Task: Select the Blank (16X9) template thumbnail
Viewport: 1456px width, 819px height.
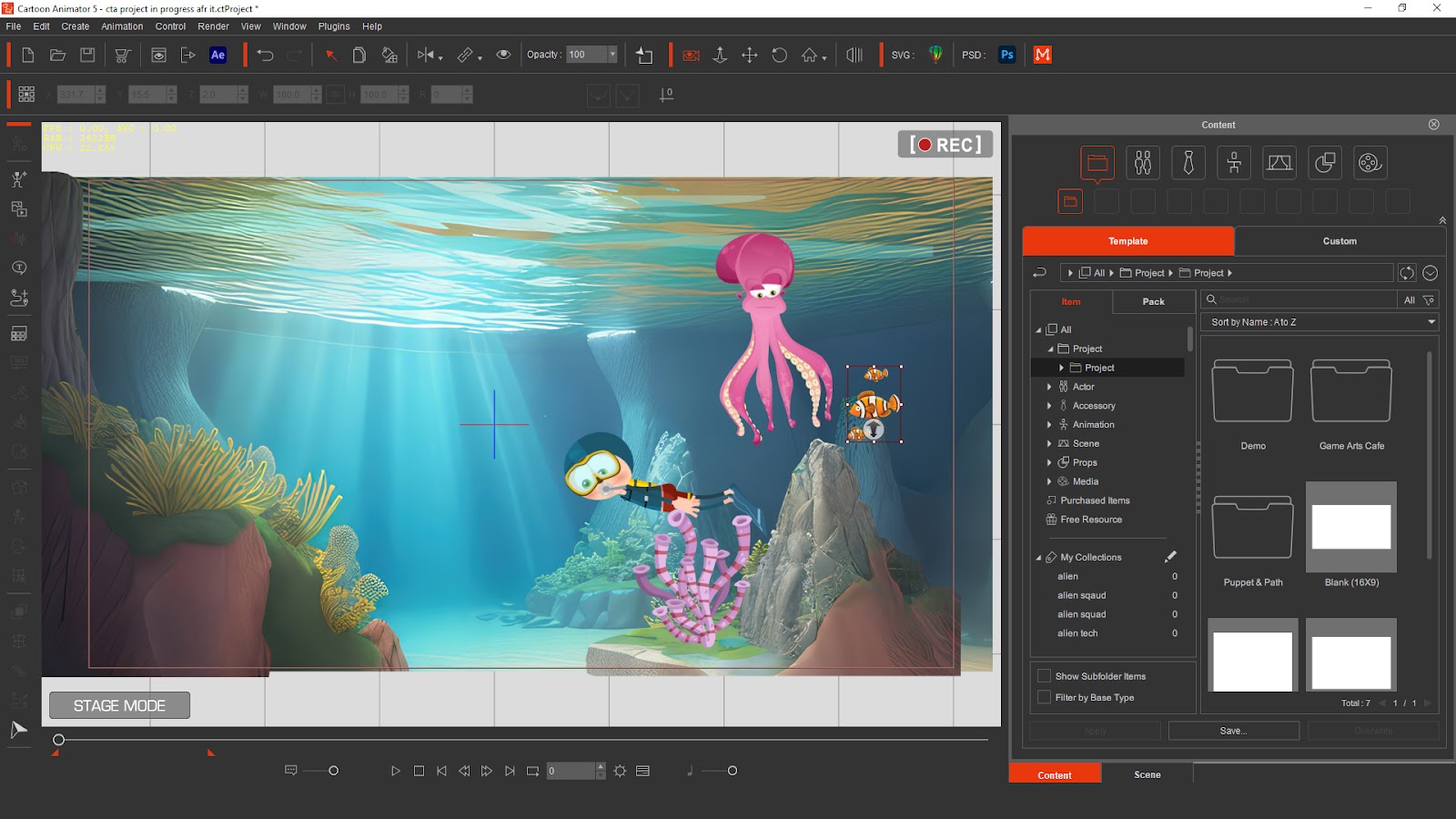Action: coord(1350,526)
